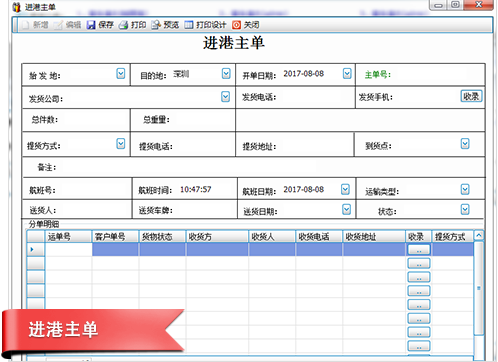Expand the 运输类型 transport type dropdown

tap(465, 189)
